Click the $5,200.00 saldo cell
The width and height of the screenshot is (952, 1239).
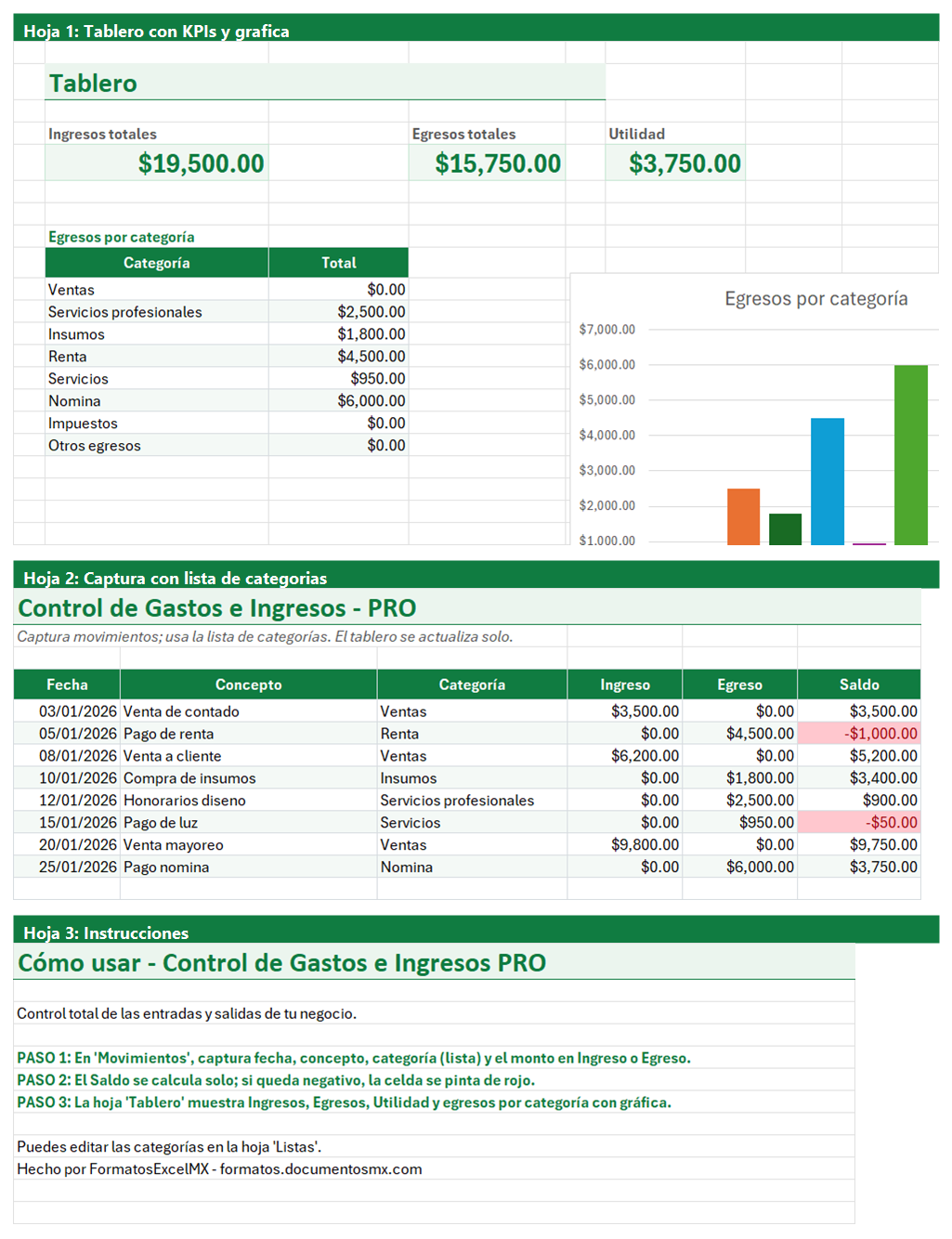(x=859, y=756)
